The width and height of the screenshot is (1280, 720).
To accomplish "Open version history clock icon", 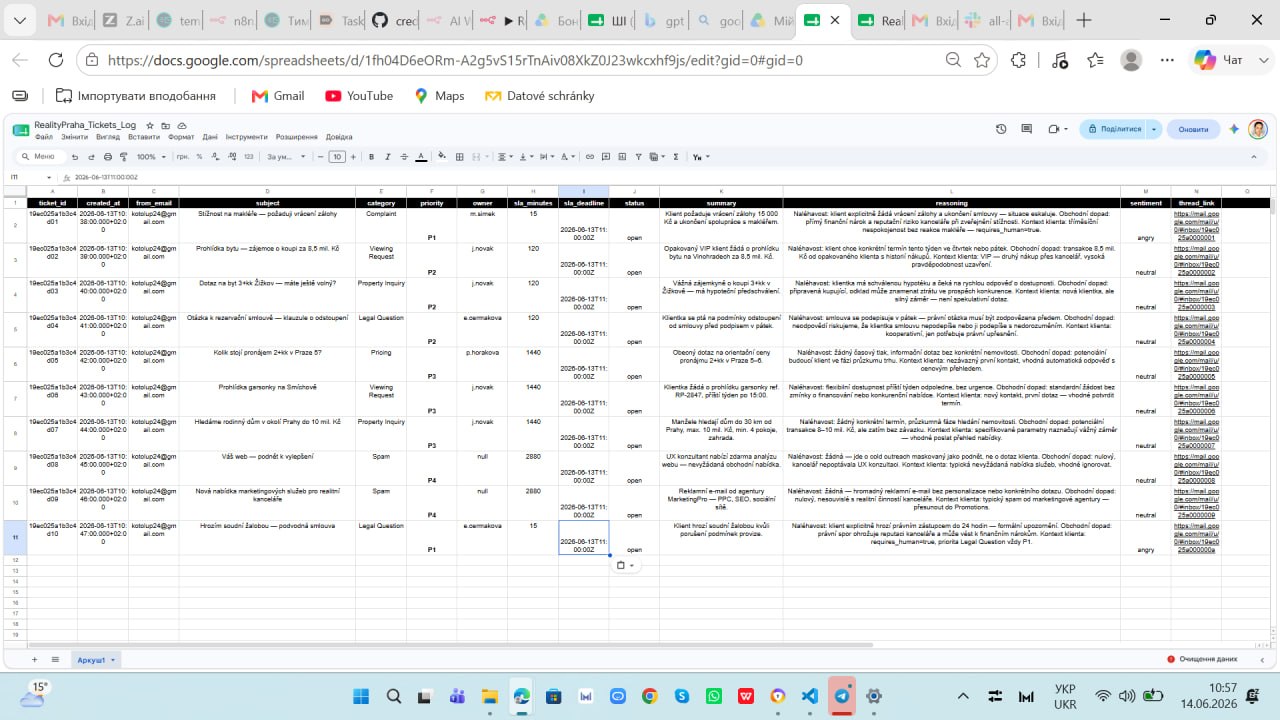I will pyautogui.click(x=1001, y=129).
